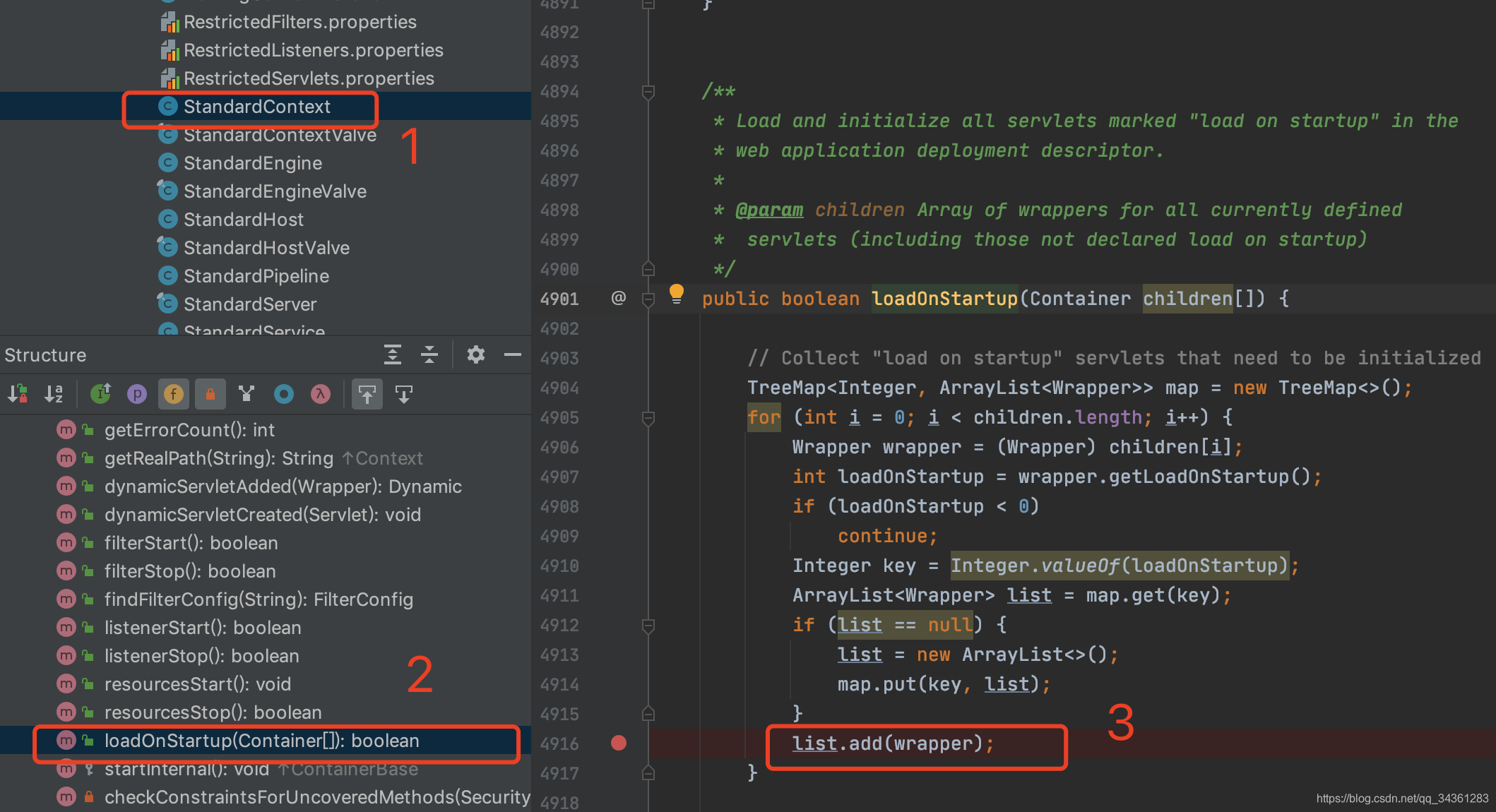
Task: Toggle the gray fork-shaped icon in Structure toolbar
Action: pyautogui.click(x=247, y=393)
